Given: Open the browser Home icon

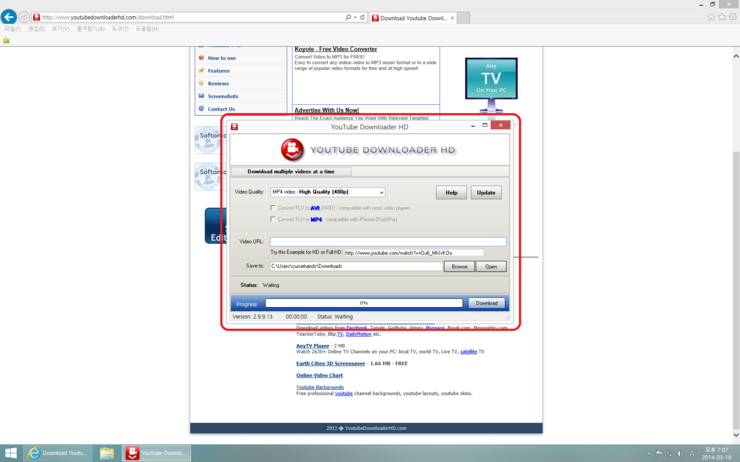Looking at the screenshot, I should click(x=711, y=17).
